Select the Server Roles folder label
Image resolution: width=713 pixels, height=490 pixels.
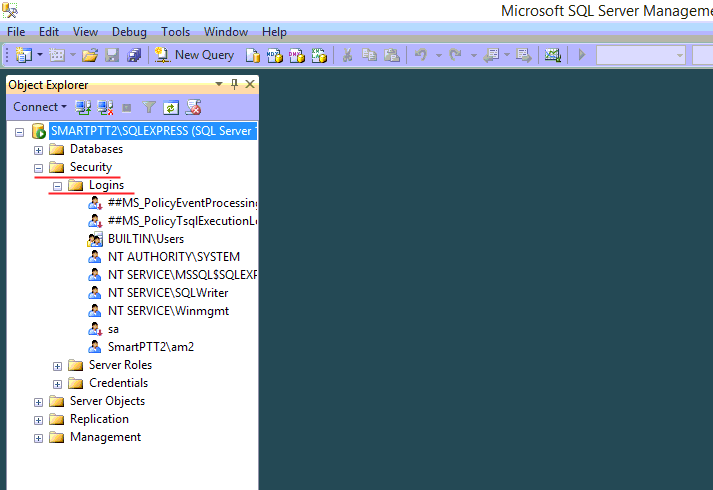point(121,365)
